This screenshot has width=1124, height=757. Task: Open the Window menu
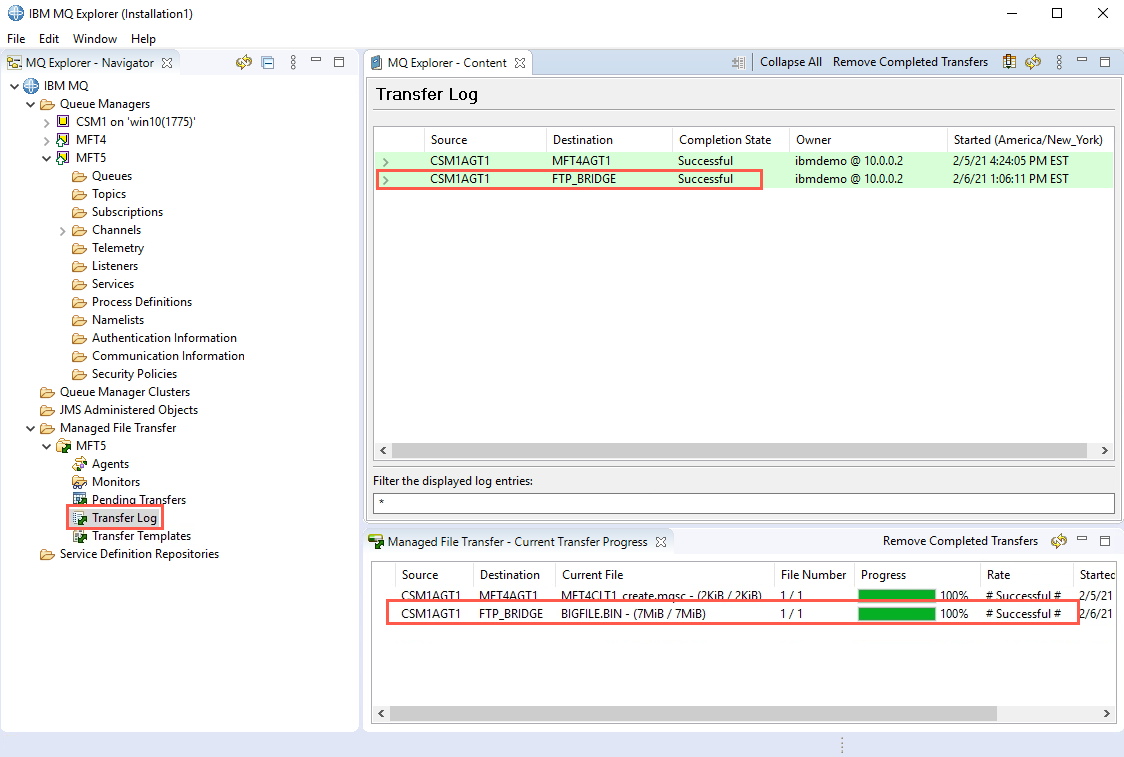(95, 39)
